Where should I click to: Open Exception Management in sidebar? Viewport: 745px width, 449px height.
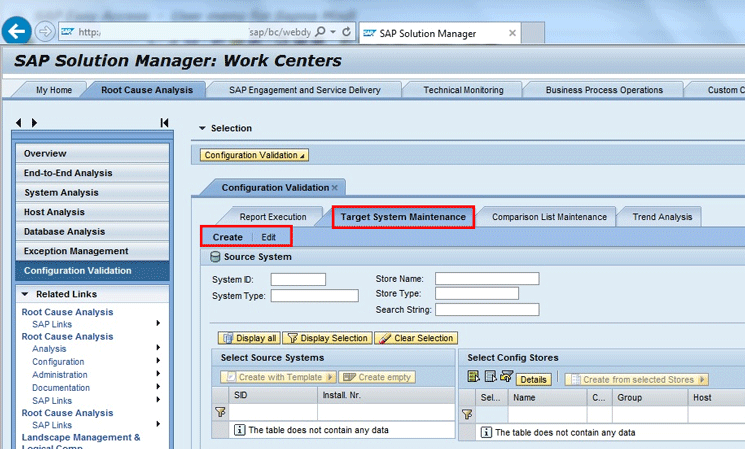(x=92, y=251)
